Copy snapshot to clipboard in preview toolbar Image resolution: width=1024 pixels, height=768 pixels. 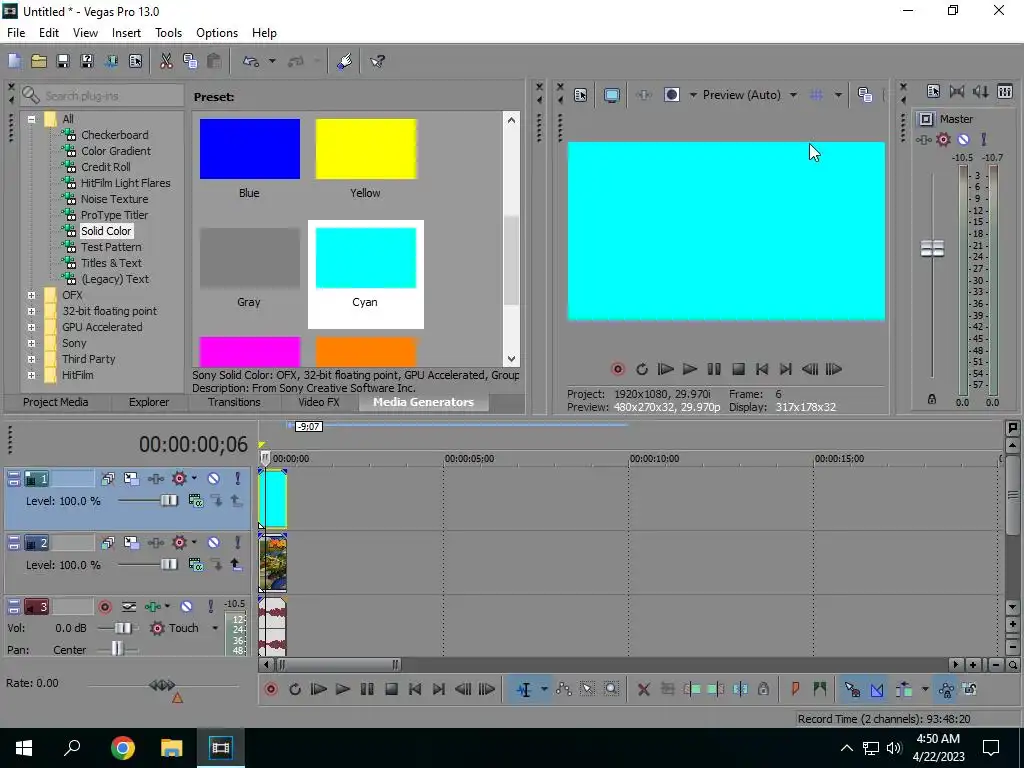point(865,95)
